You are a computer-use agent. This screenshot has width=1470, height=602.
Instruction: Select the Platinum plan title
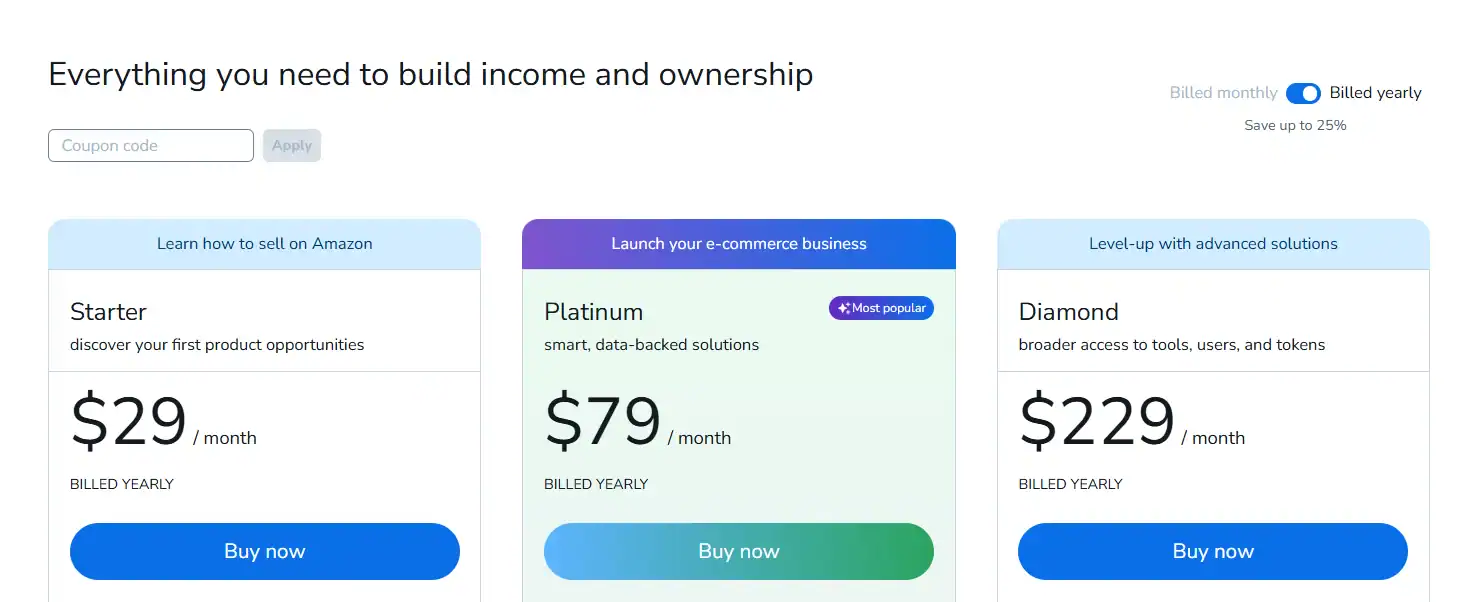click(593, 312)
